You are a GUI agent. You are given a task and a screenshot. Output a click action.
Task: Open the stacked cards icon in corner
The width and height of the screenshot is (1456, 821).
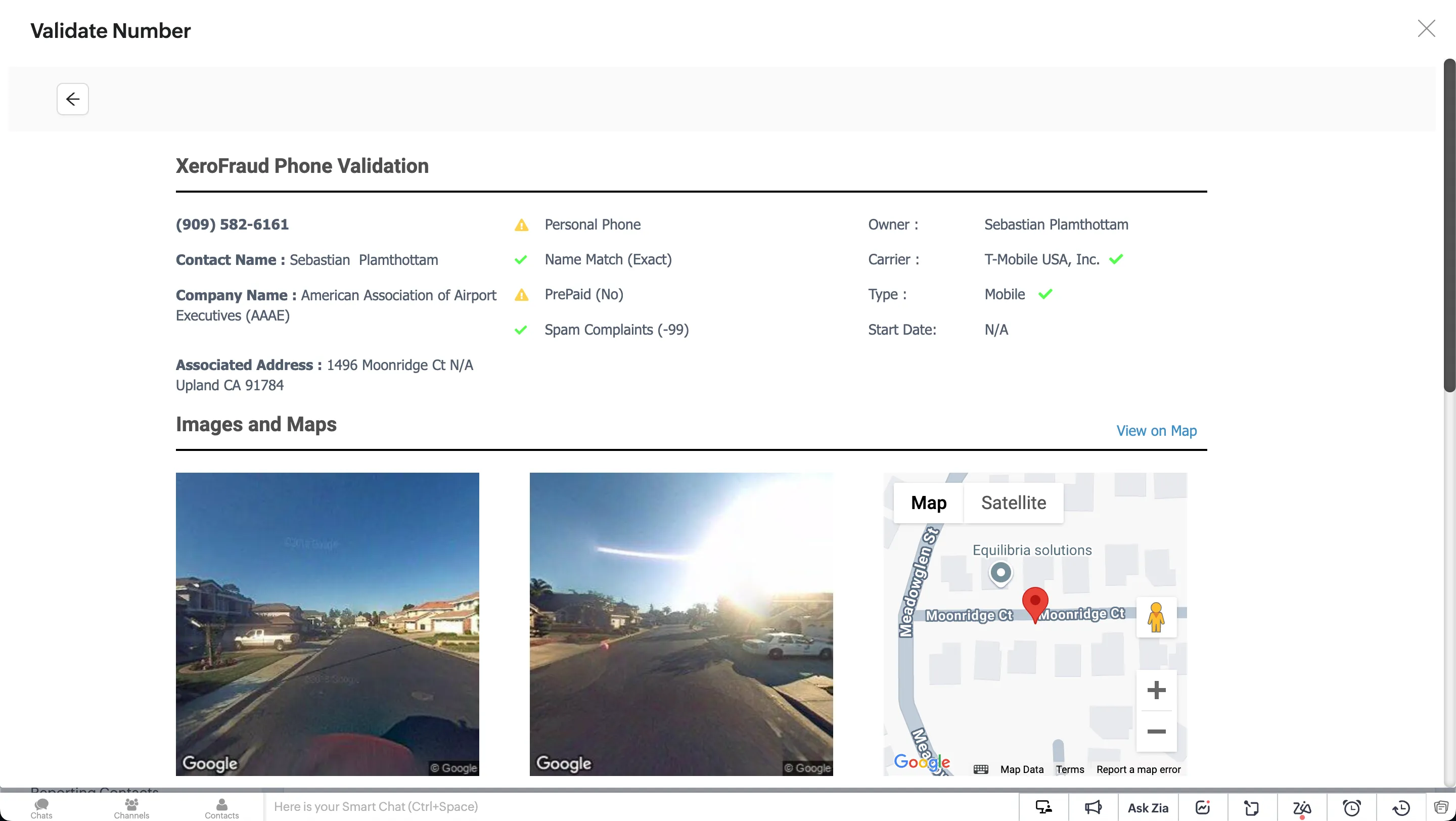pos(1441,807)
